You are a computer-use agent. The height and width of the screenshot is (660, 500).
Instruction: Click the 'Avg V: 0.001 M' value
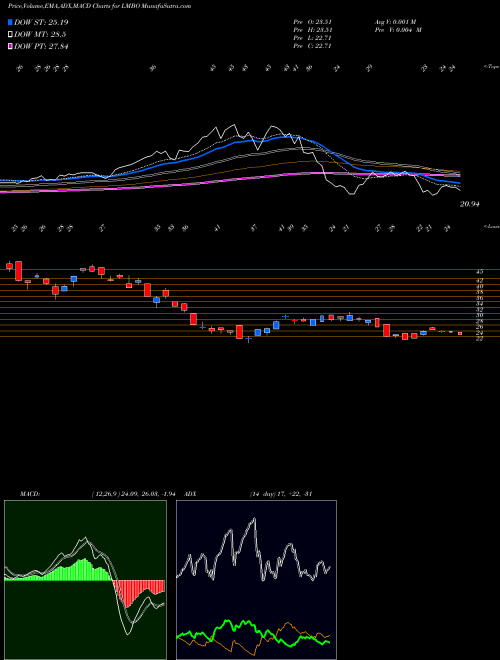pos(398,22)
